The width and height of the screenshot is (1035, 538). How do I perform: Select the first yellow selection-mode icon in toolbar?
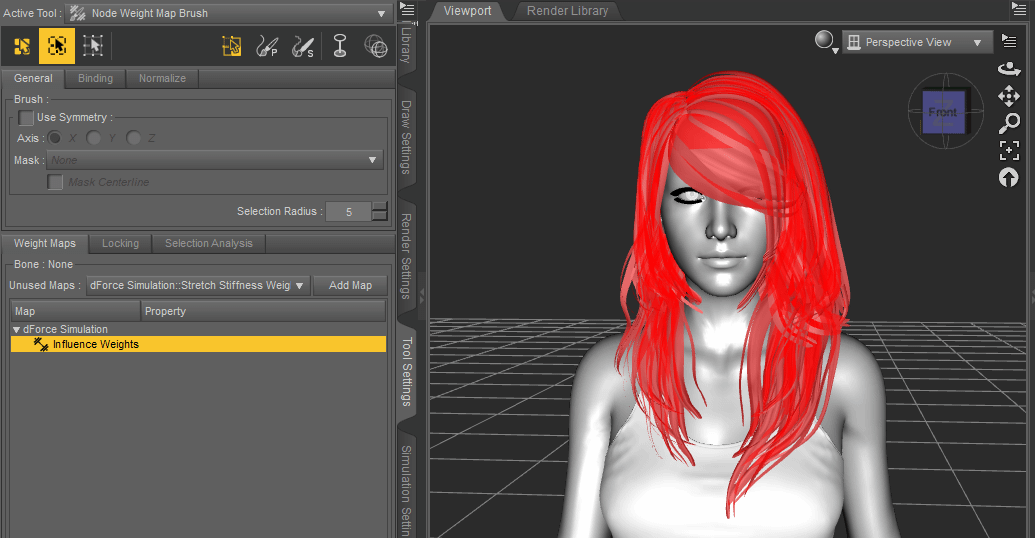pos(22,46)
